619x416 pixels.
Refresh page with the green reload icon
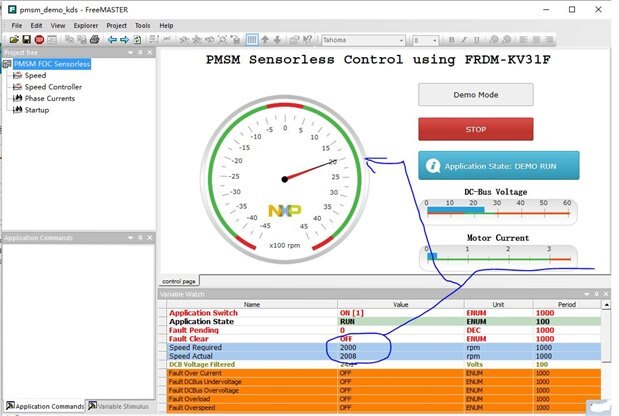(x=137, y=39)
